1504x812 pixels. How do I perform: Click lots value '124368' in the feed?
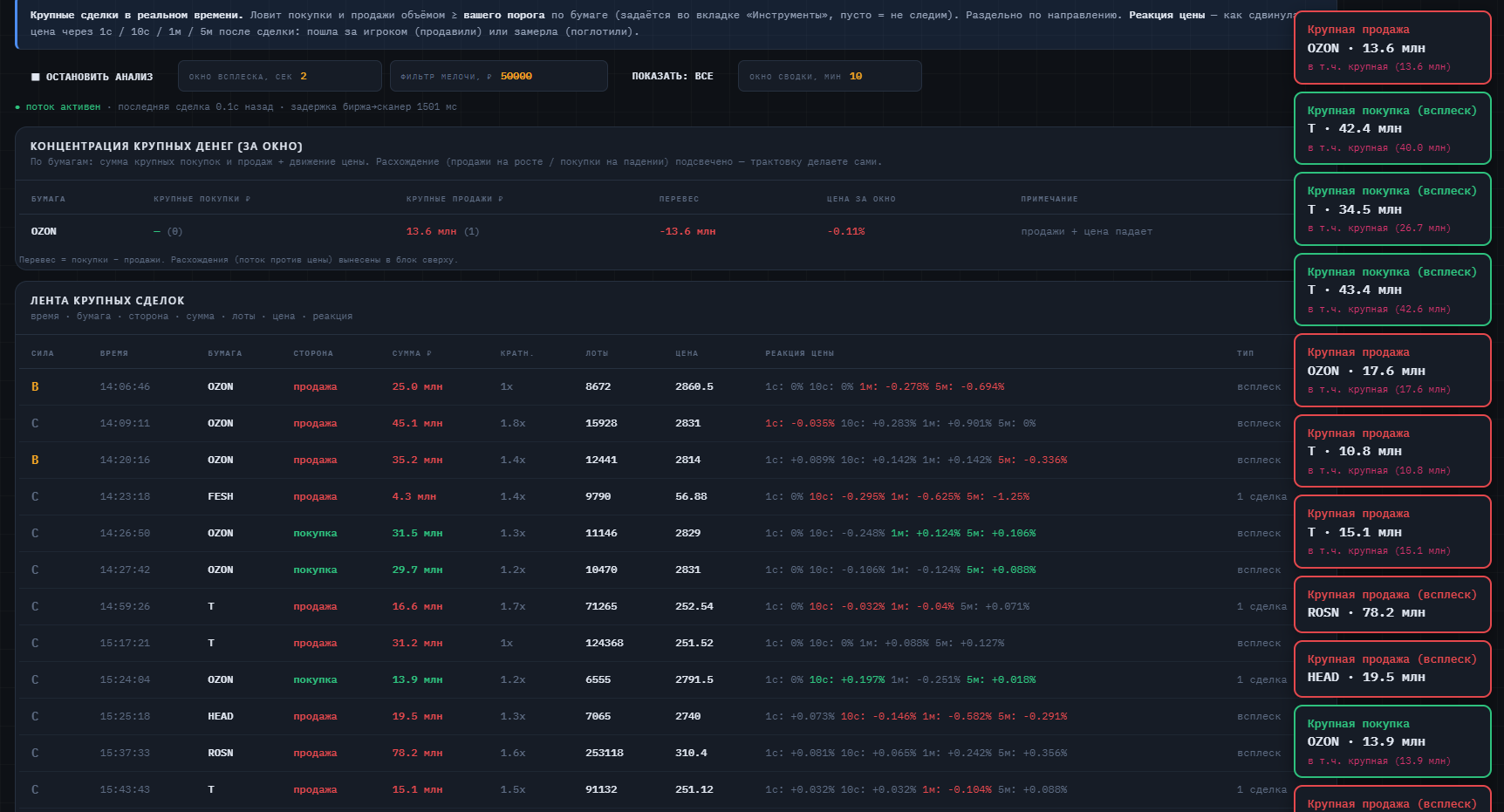605,643
